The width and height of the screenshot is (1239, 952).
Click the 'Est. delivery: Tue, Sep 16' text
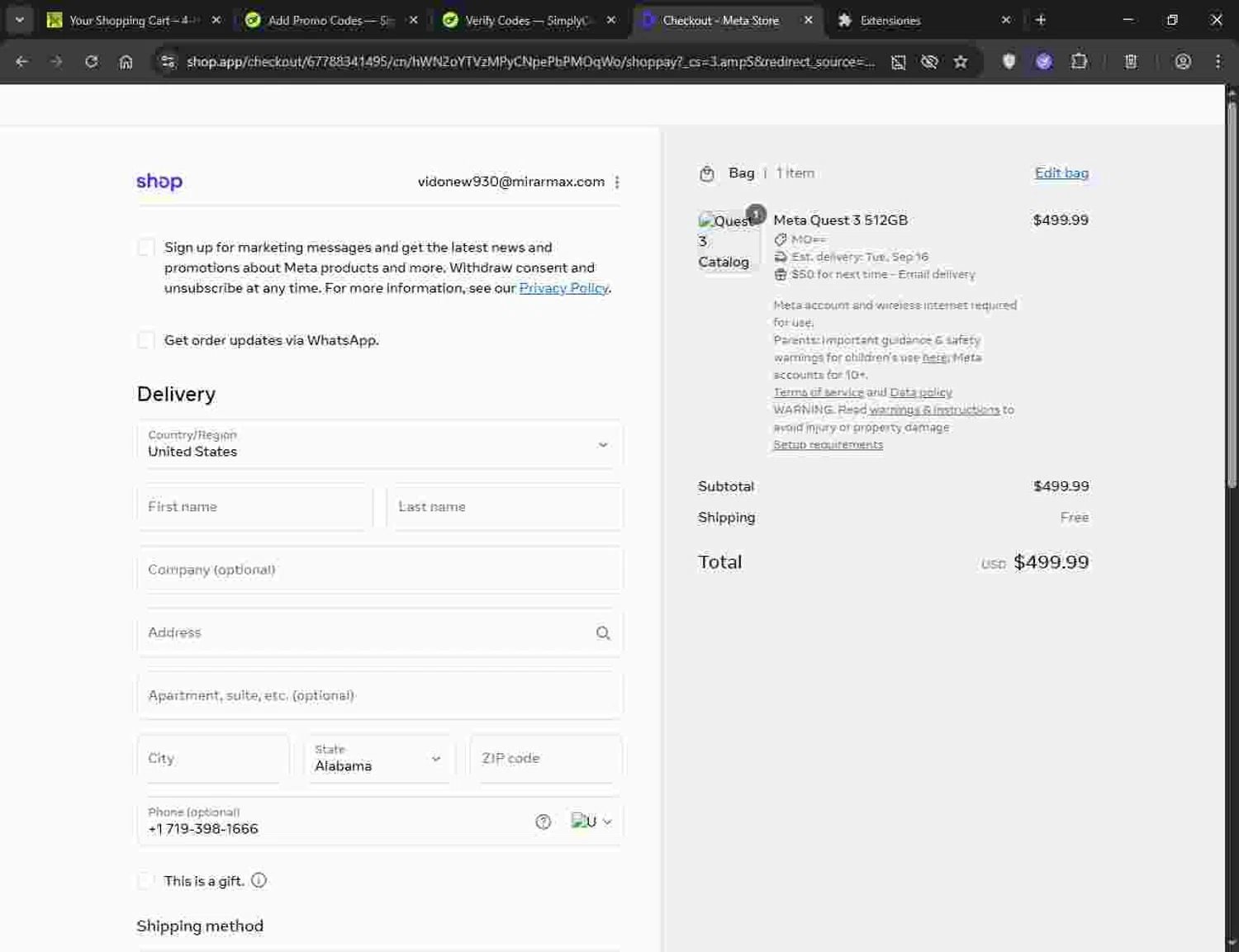[860, 257]
